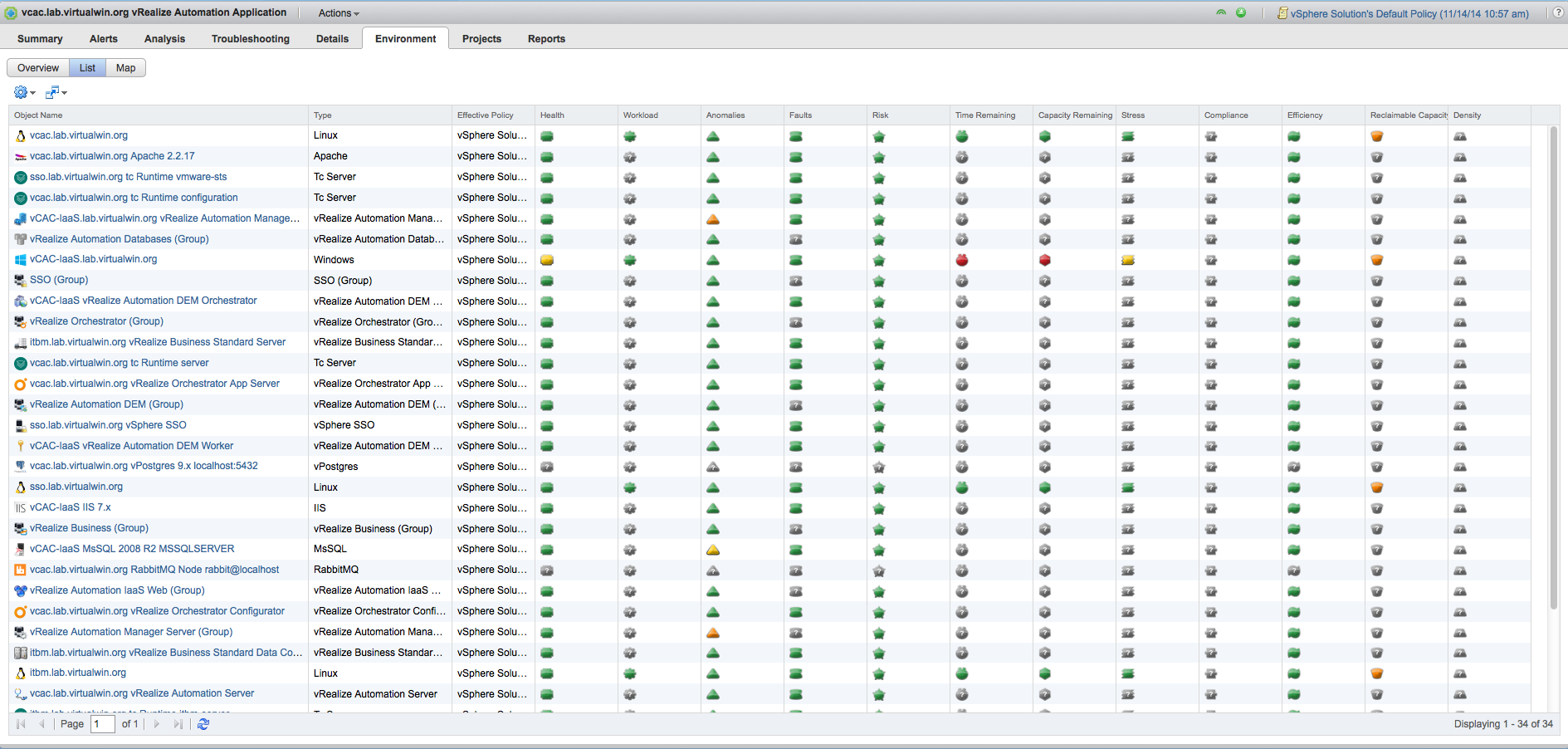The width and height of the screenshot is (1568, 749).
Task: Open the gear settings dropdown in toolbar
Action: click(x=24, y=92)
